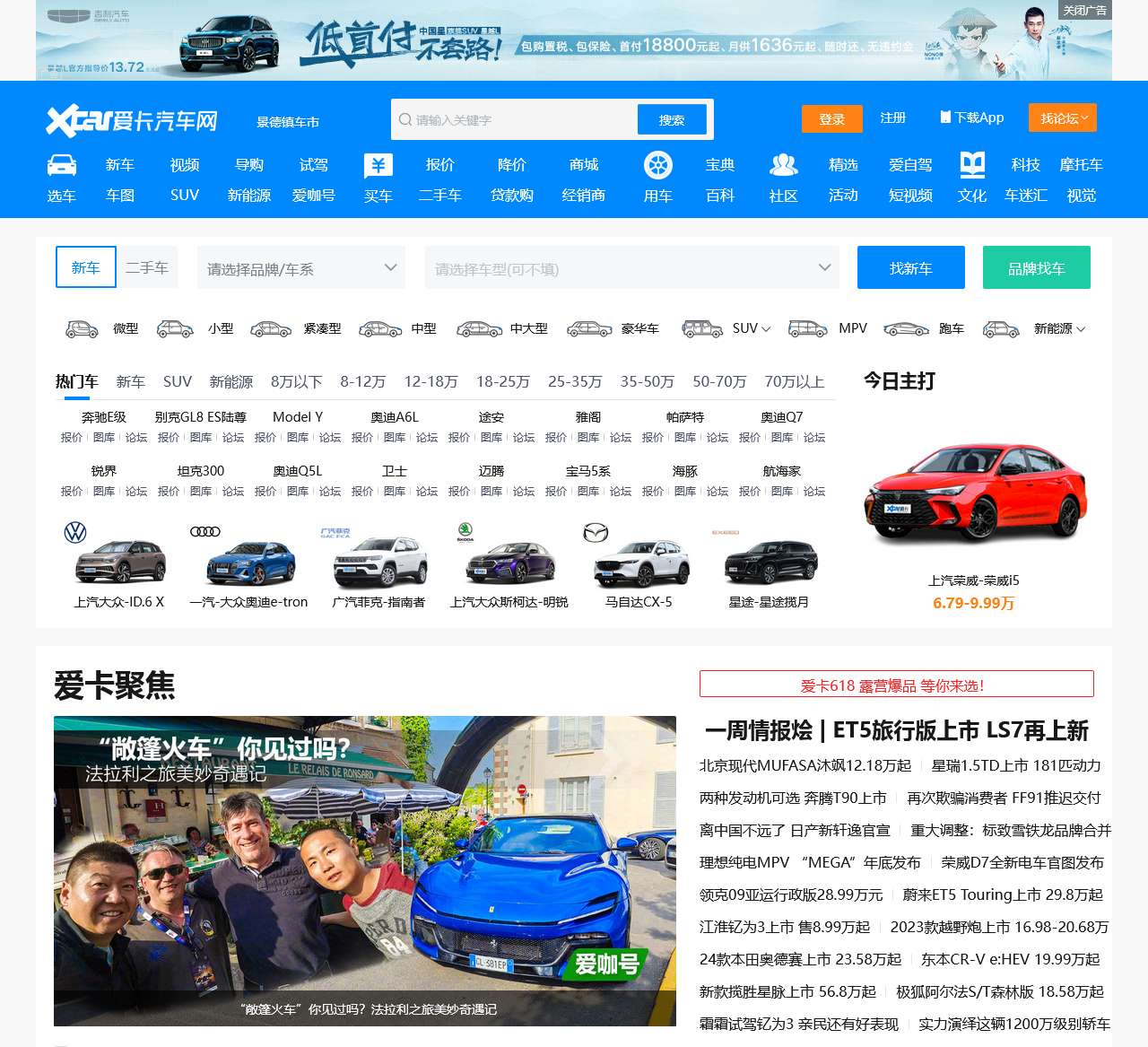The height and width of the screenshot is (1047, 1148).
Task: Open 摩托车 in the blue navigation
Action: pos(1082,165)
